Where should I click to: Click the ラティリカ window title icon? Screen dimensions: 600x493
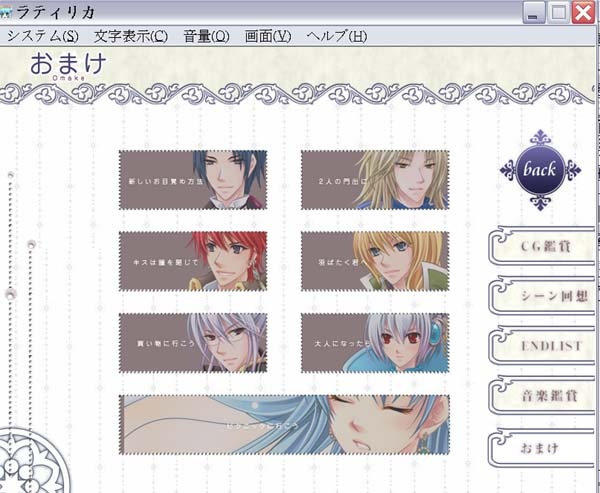coord(5,12)
